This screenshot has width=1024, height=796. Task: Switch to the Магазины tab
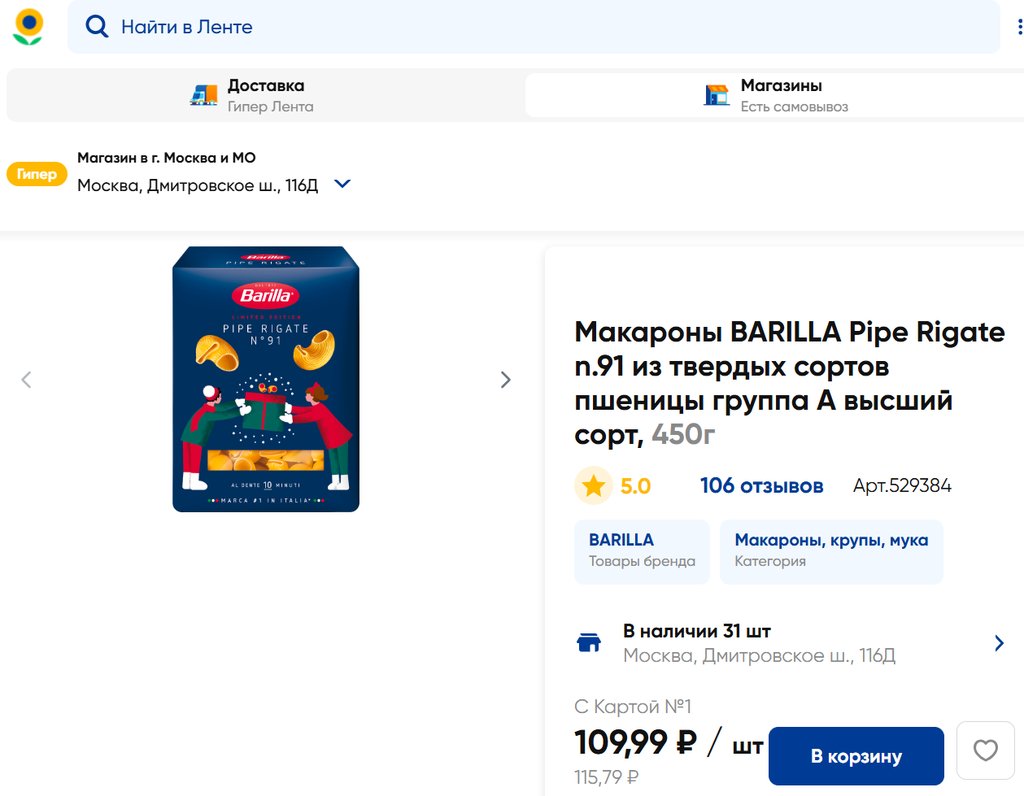(780, 95)
